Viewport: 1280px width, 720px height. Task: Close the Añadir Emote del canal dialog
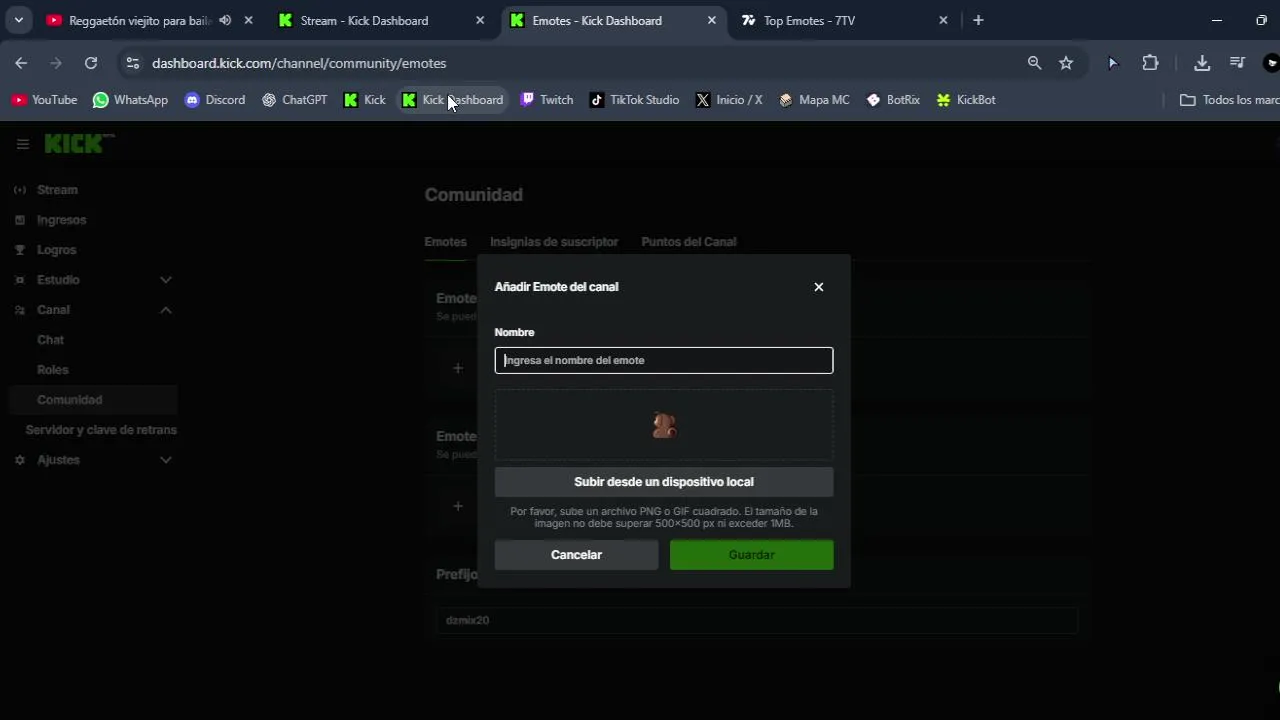[x=819, y=287]
